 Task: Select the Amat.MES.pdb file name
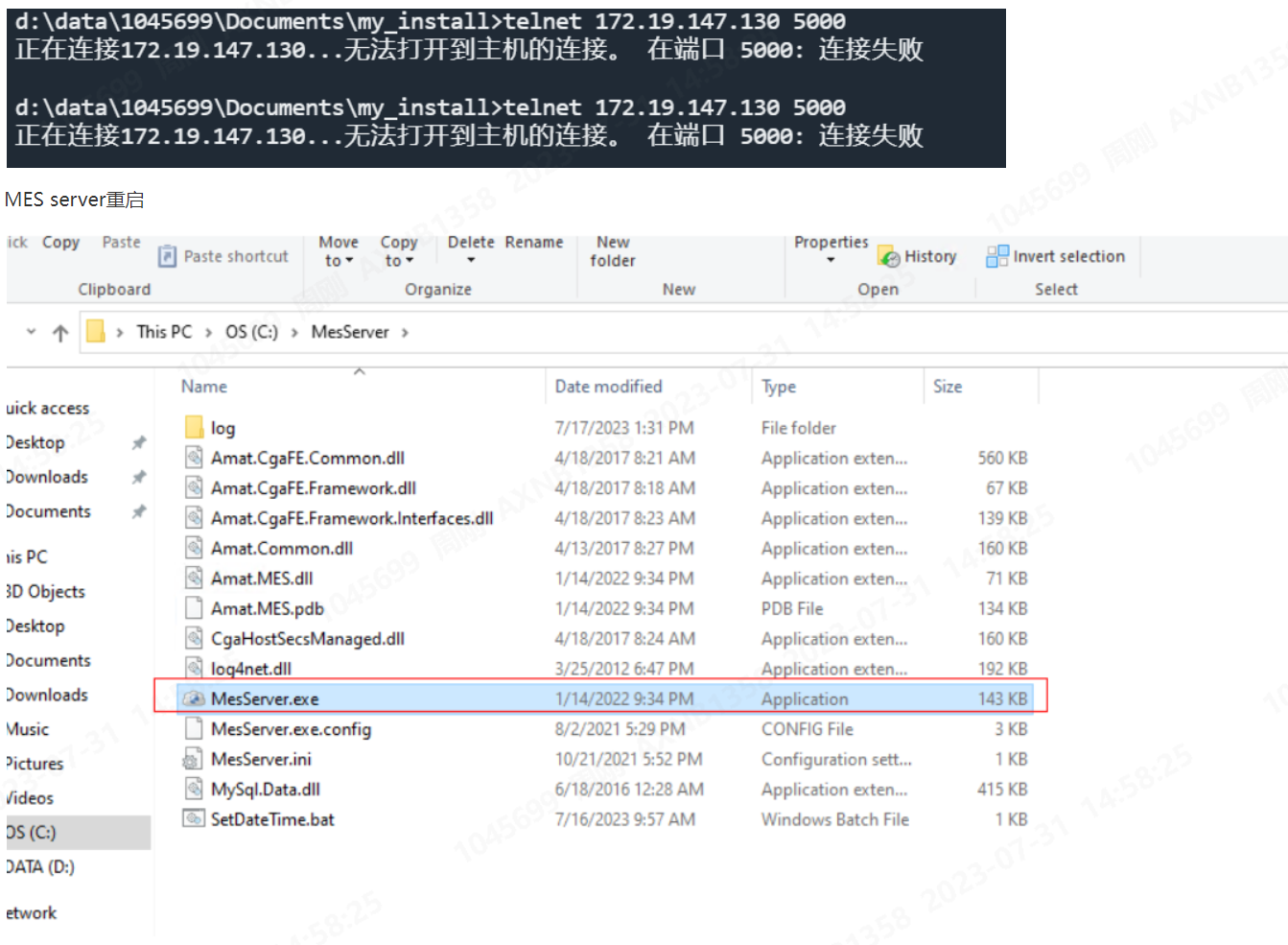268,608
